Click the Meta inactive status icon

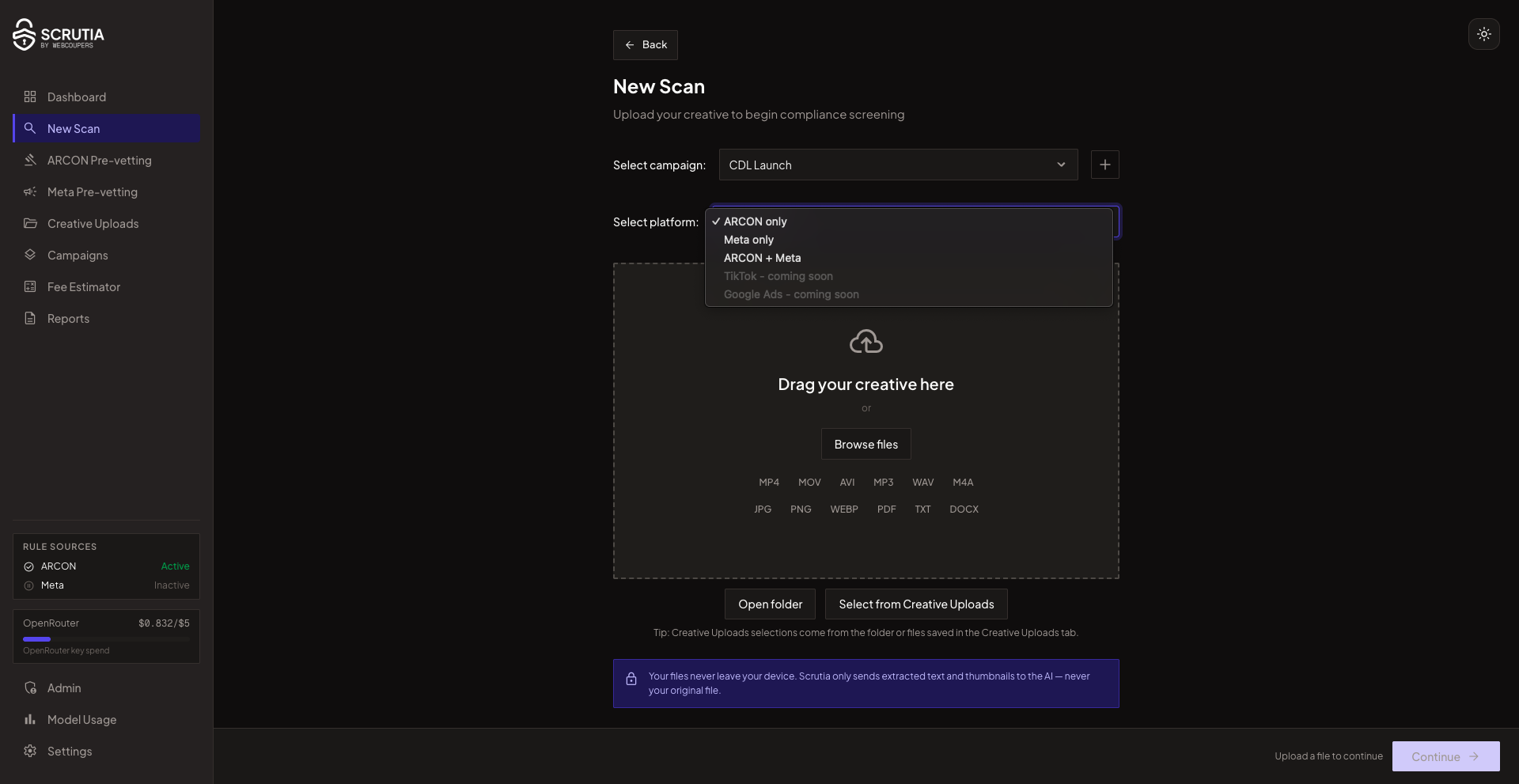[28, 585]
